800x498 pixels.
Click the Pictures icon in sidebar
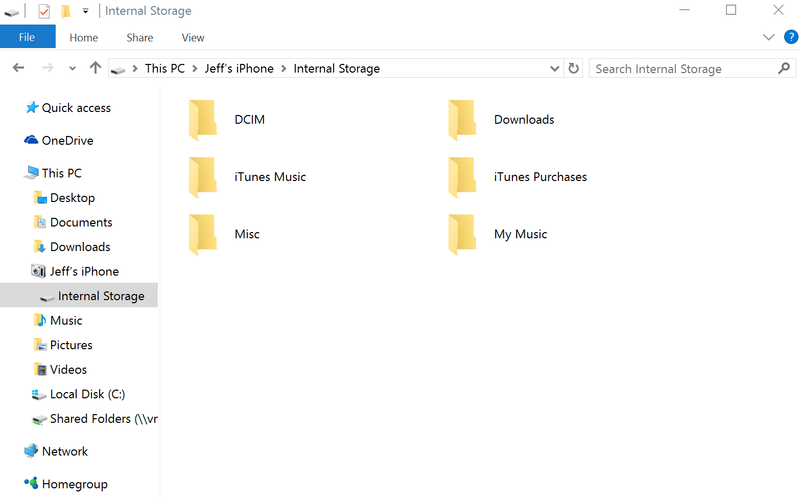pyautogui.click(x=40, y=345)
